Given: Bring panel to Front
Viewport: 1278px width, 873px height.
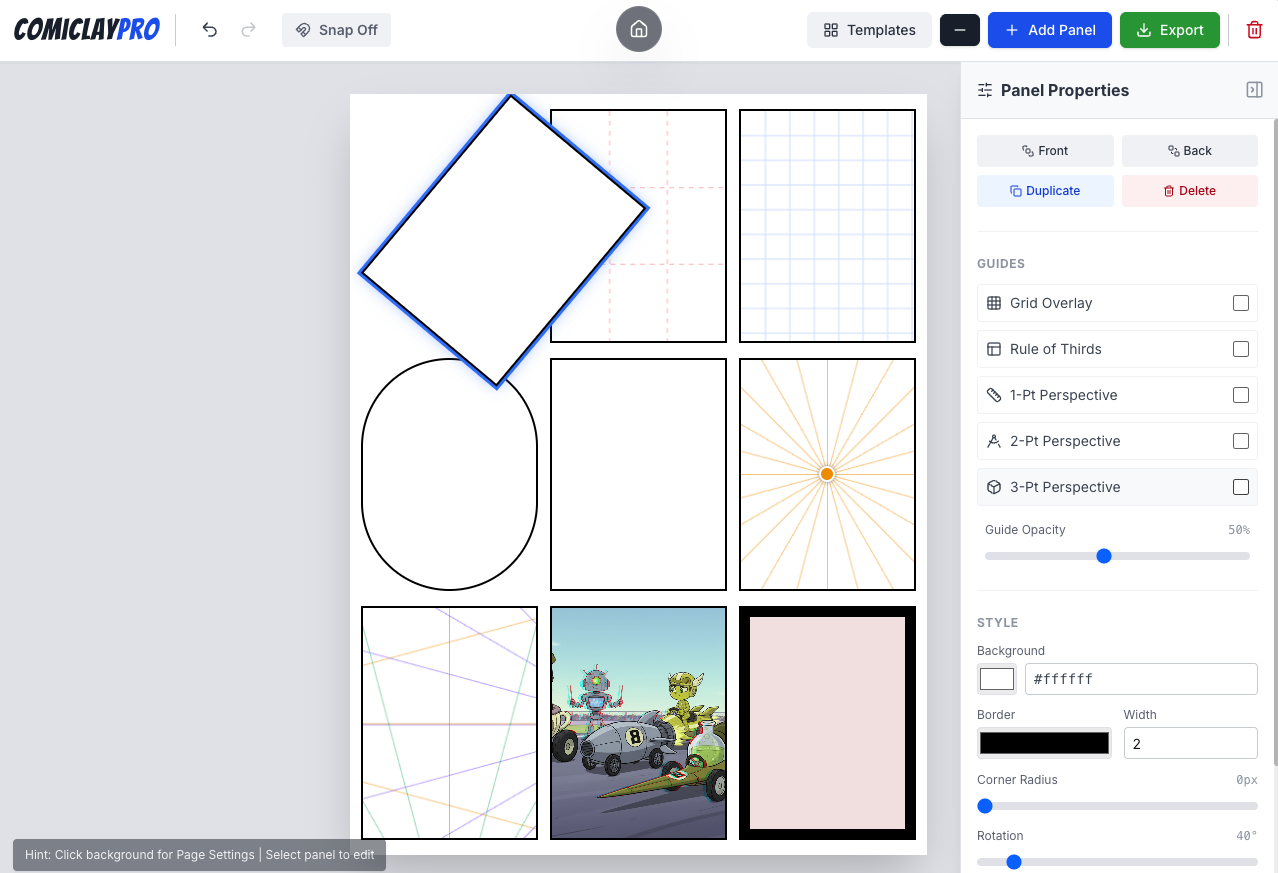Looking at the screenshot, I should 1045,151.
